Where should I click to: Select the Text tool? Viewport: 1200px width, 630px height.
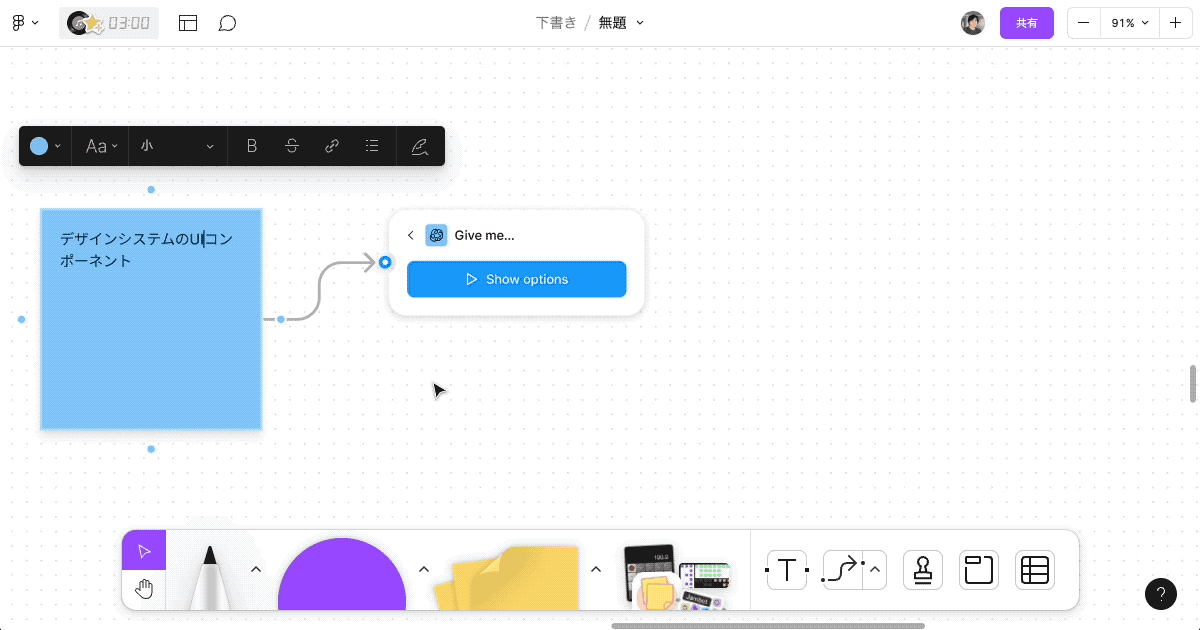[786, 569]
